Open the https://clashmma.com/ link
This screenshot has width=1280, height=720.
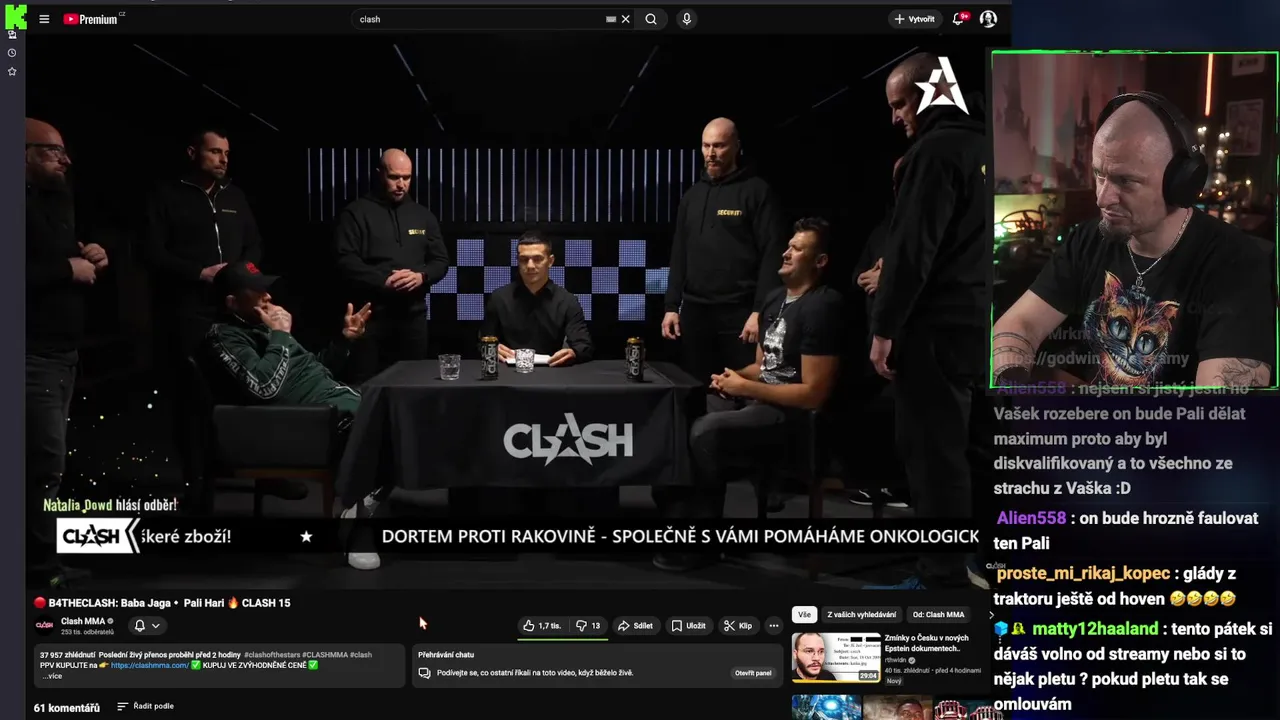(150, 665)
